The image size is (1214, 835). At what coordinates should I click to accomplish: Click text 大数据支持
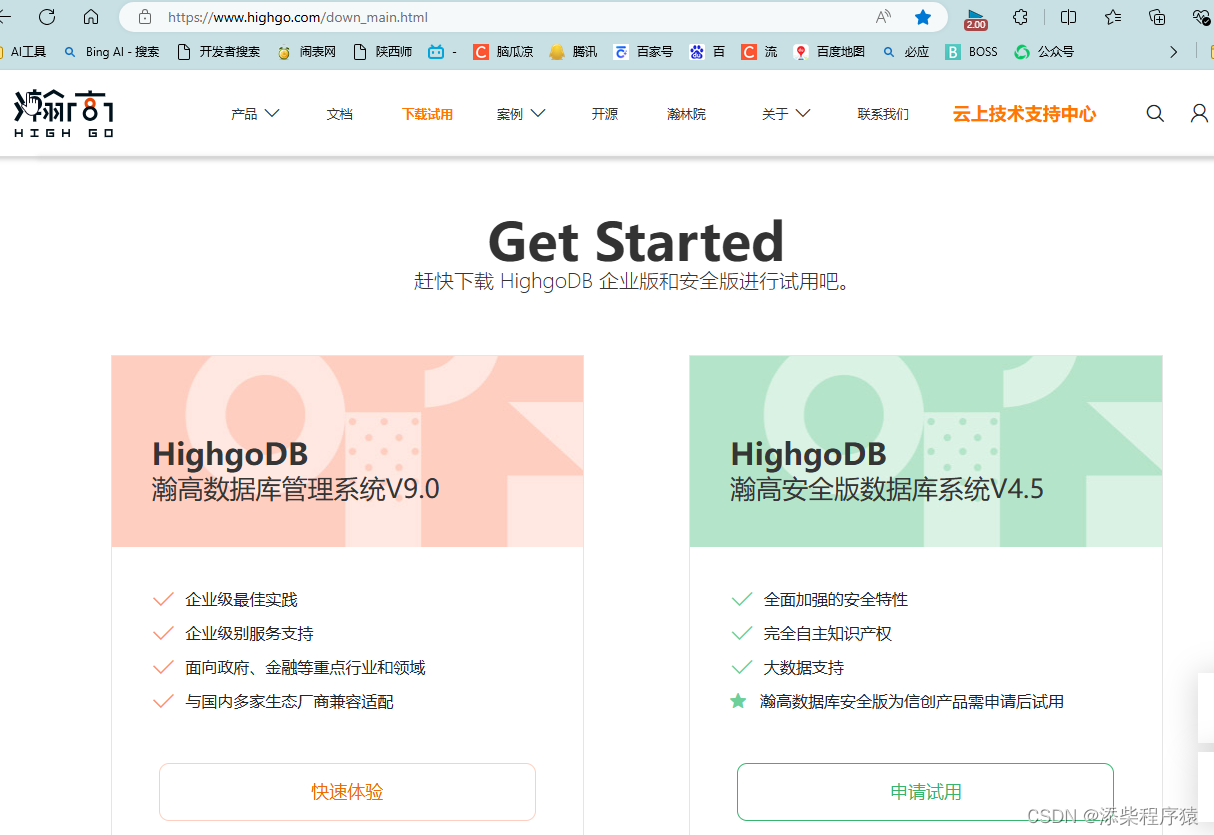click(x=804, y=668)
